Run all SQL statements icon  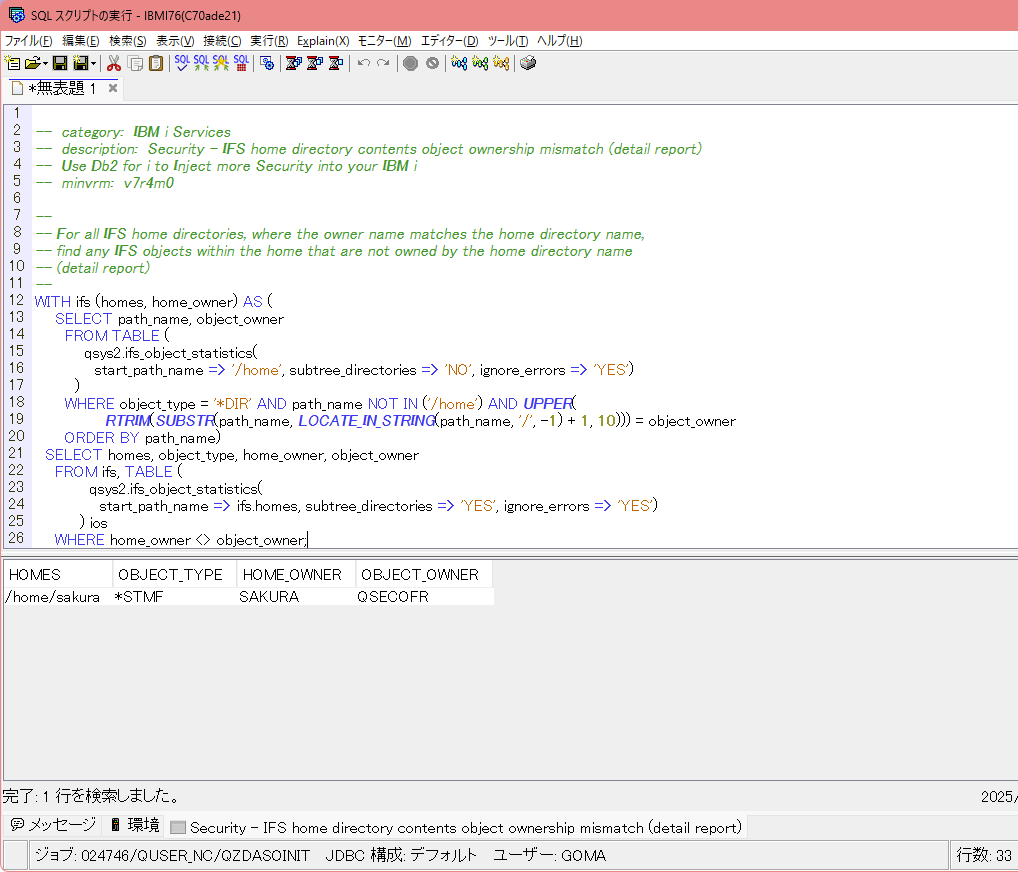point(201,63)
